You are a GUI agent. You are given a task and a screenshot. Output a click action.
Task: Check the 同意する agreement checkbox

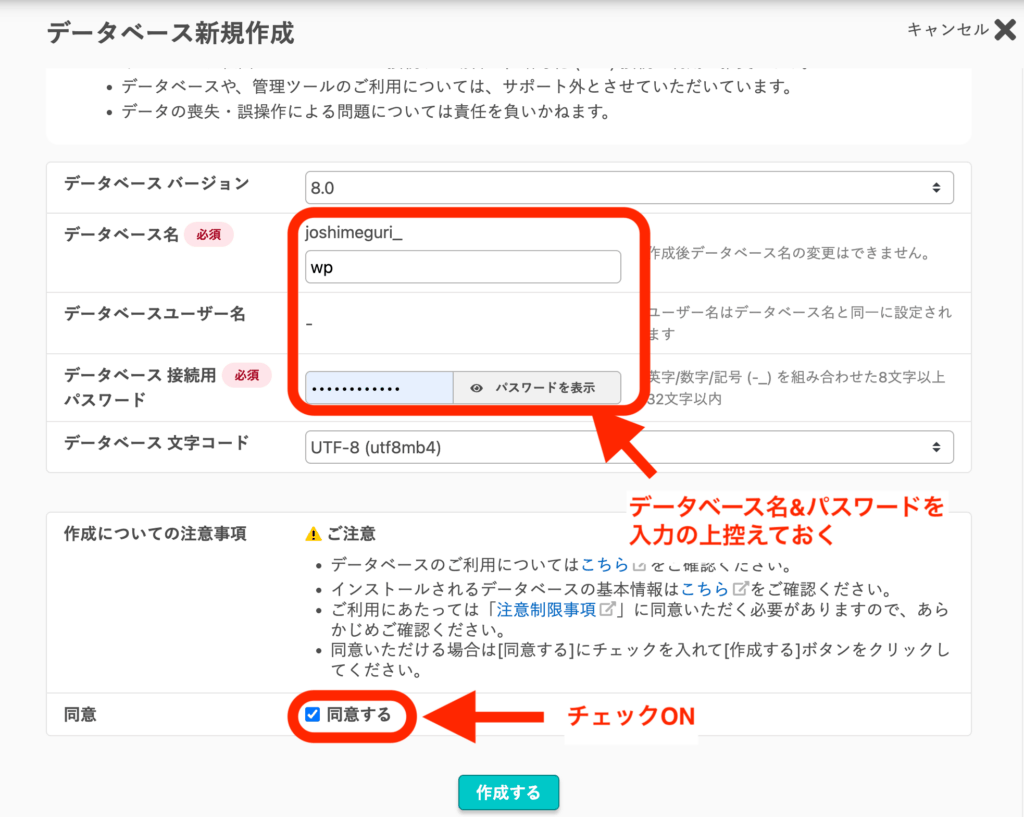tap(313, 714)
